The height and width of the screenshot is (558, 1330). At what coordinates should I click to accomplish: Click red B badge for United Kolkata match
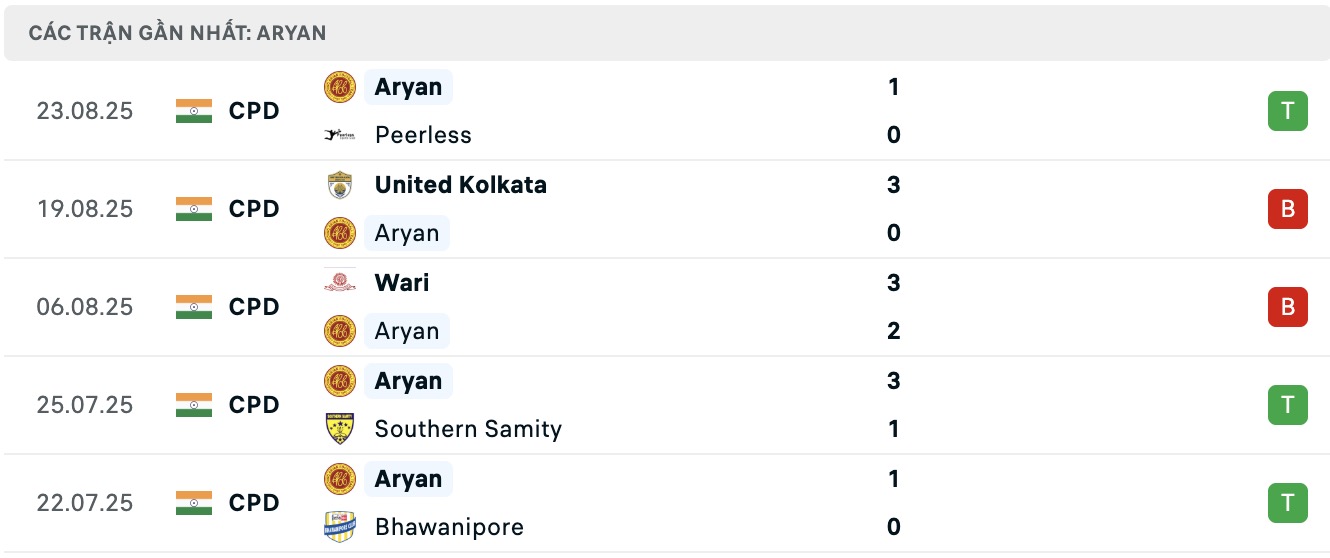[x=1287, y=209]
